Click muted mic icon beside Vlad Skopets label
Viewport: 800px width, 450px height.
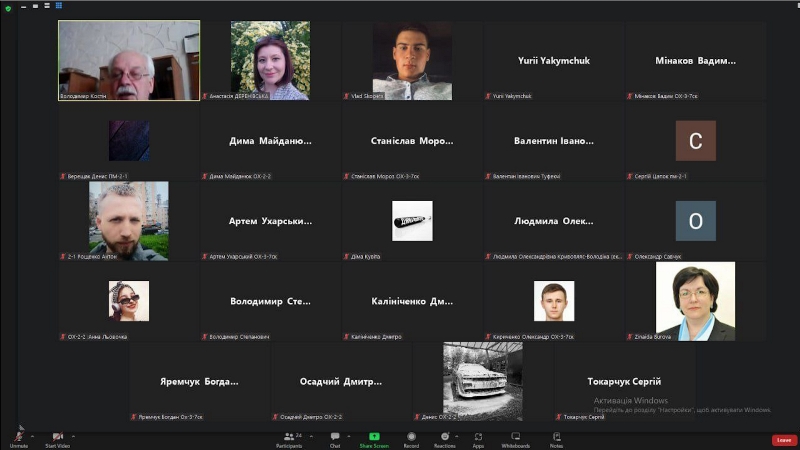[x=346, y=96]
